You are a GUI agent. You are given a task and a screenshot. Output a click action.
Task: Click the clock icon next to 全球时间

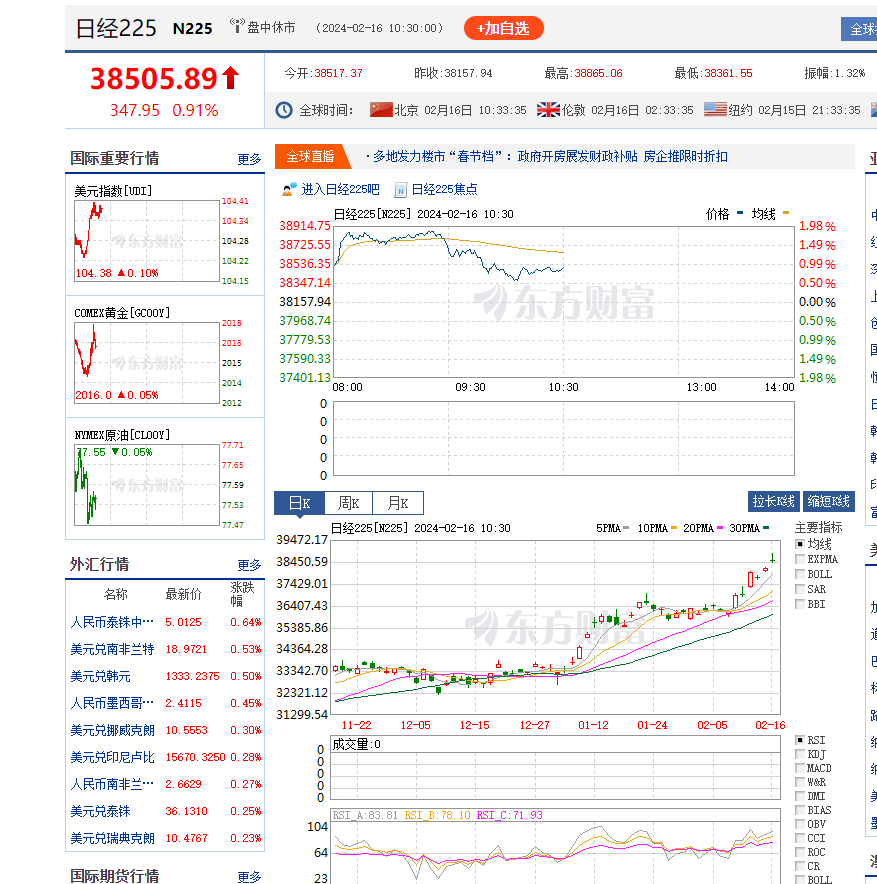click(x=284, y=110)
